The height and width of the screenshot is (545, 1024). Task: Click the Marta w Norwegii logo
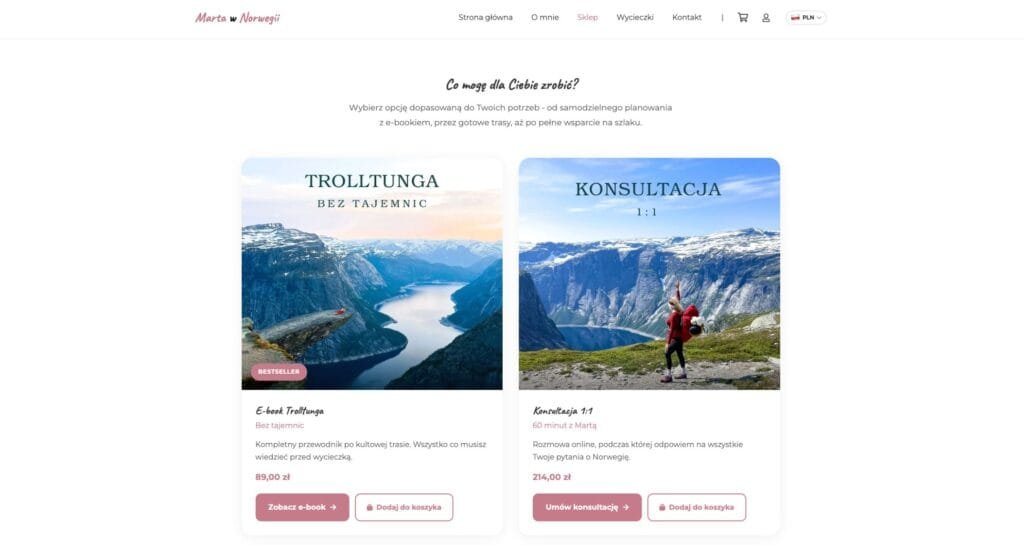point(237,18)
